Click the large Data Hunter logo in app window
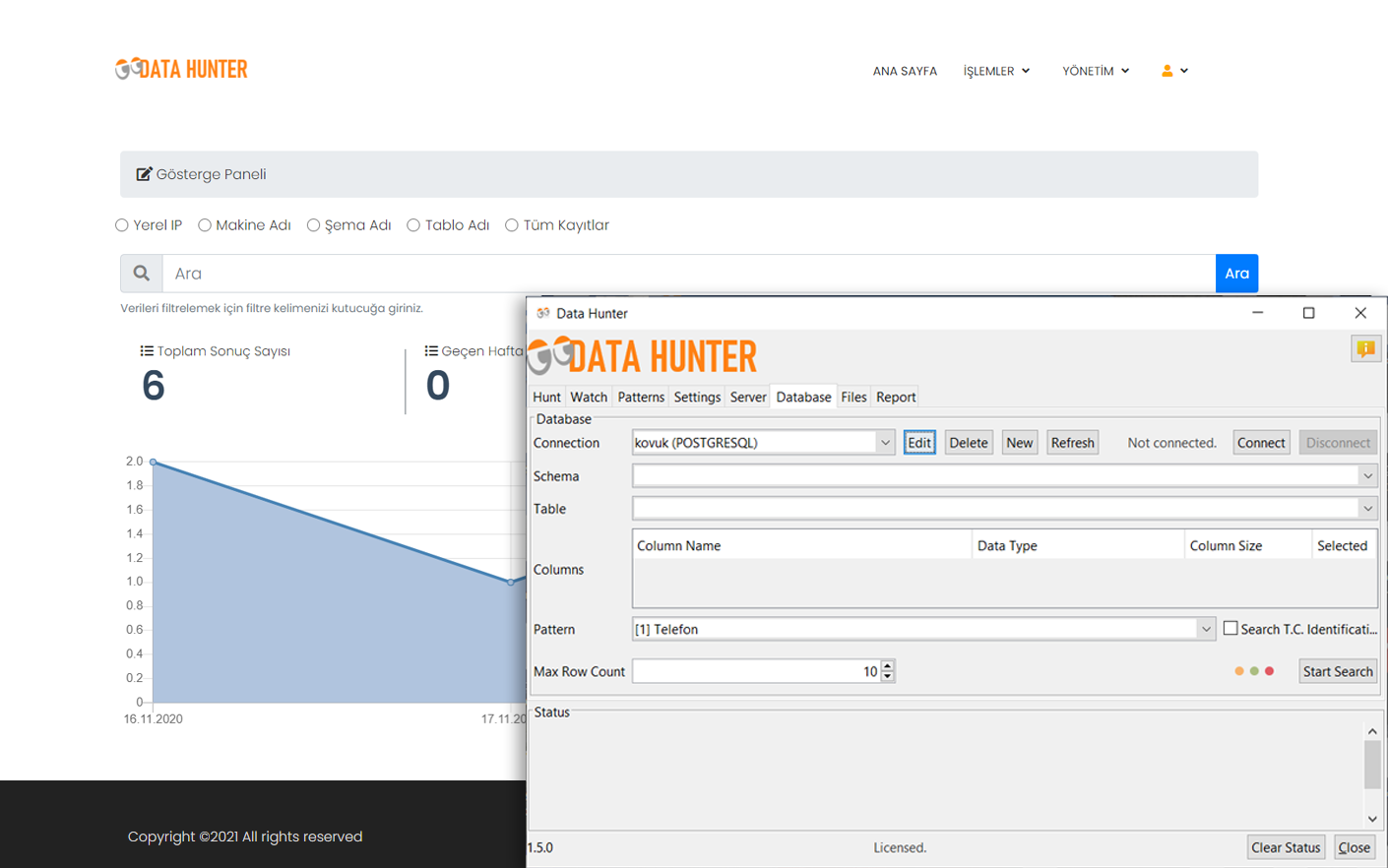Image resolution: width=1388 pixels, height=868 pixels. pos(642,356)
